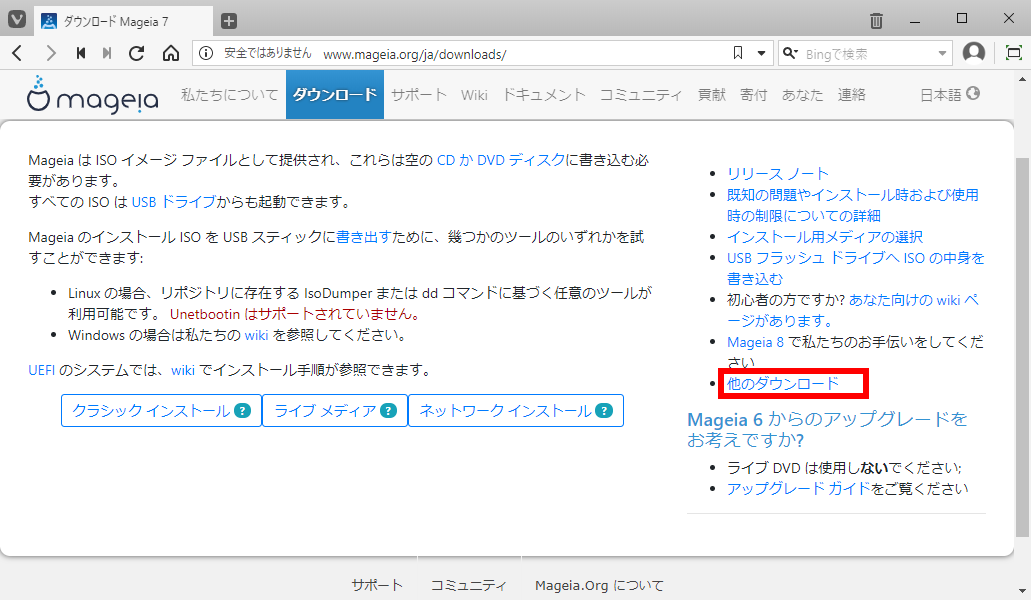1031x600 pixels.
Task: Open the アップグレード ガイド link
Action: point(798,488)
